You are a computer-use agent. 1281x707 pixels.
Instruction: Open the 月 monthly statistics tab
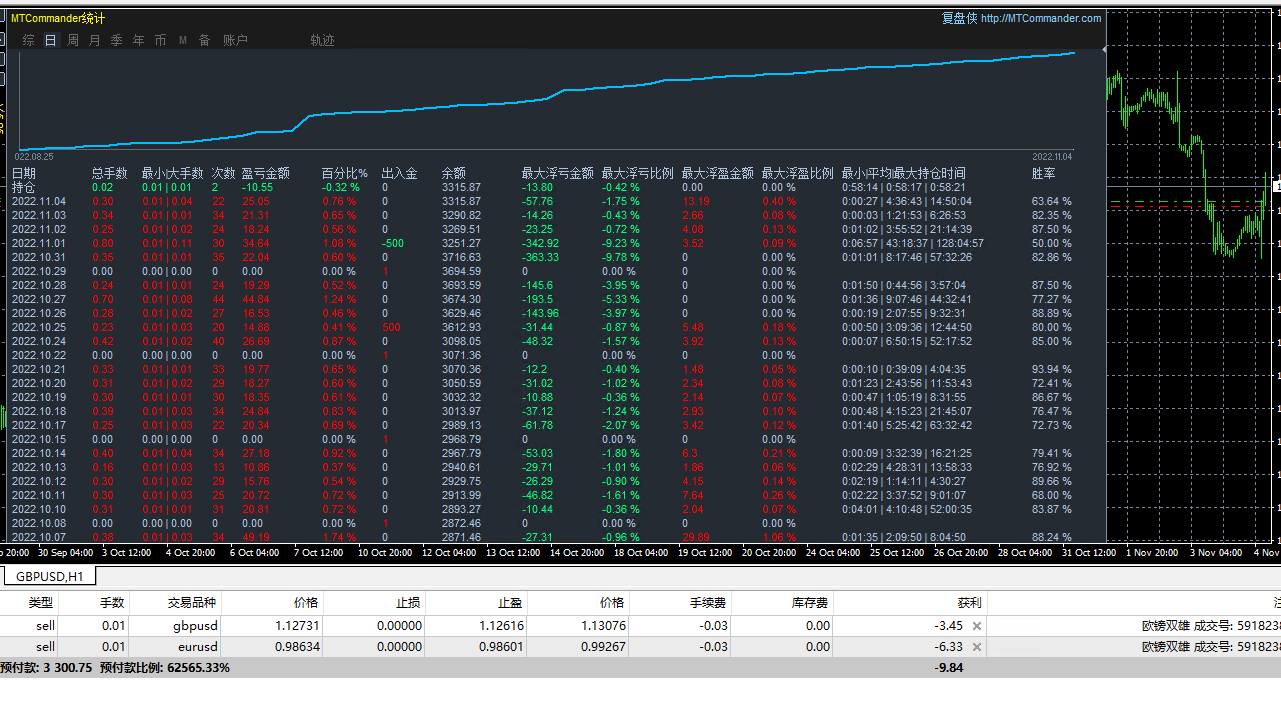tap(95, 40)
